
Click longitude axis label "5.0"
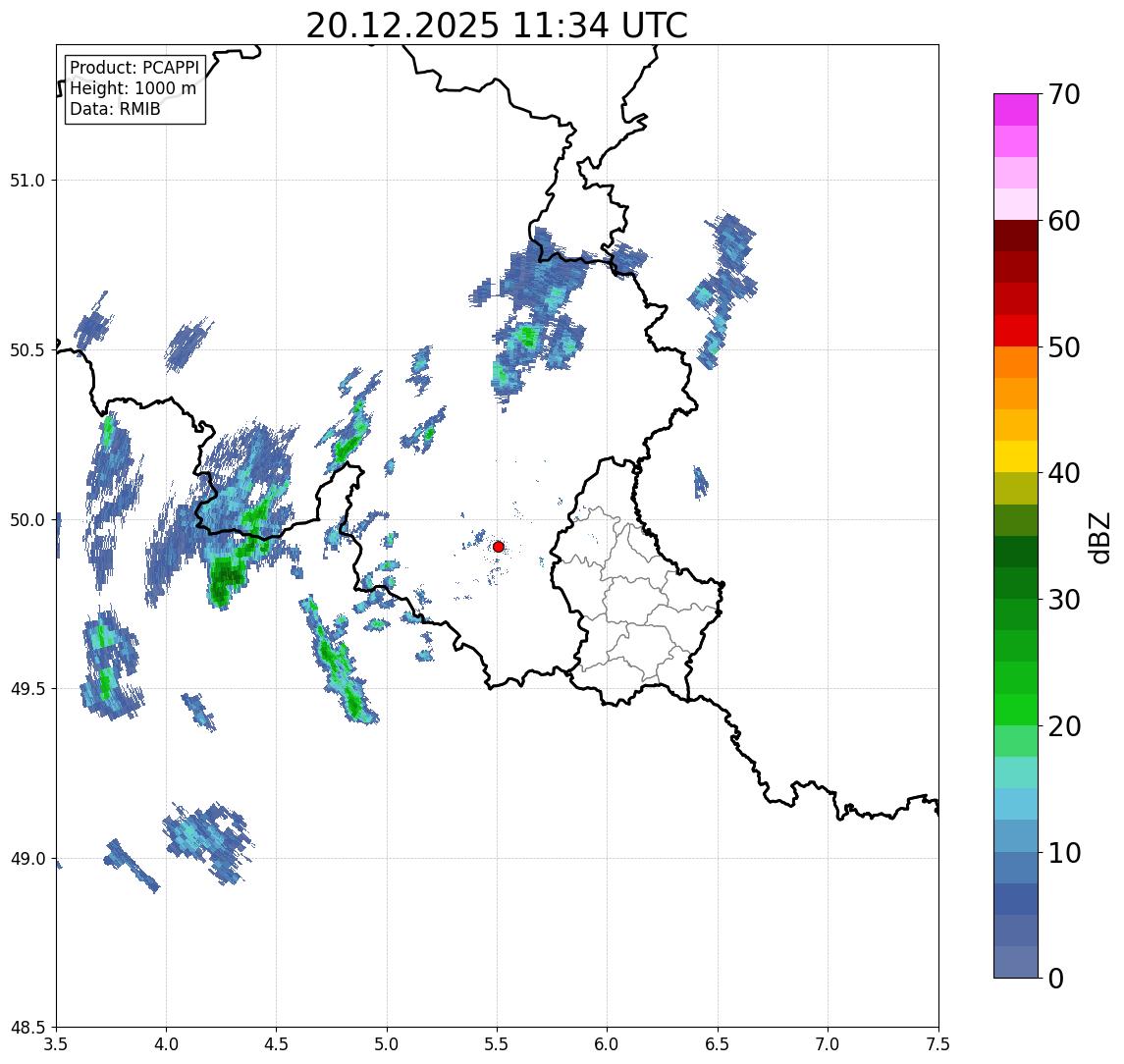click(387, 1044)
